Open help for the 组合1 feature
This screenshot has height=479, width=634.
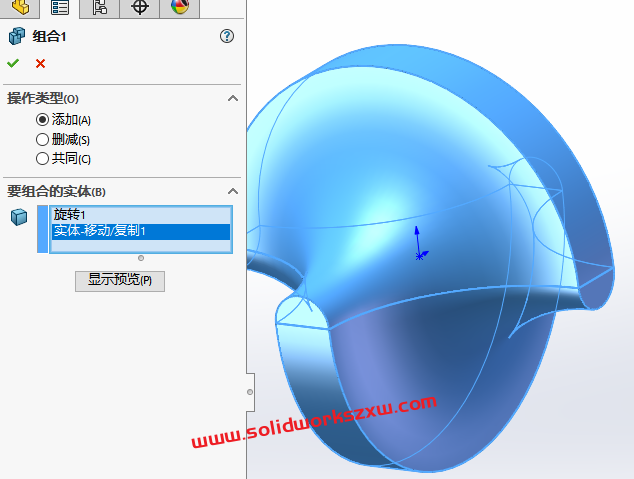click(x=227, y=36)
